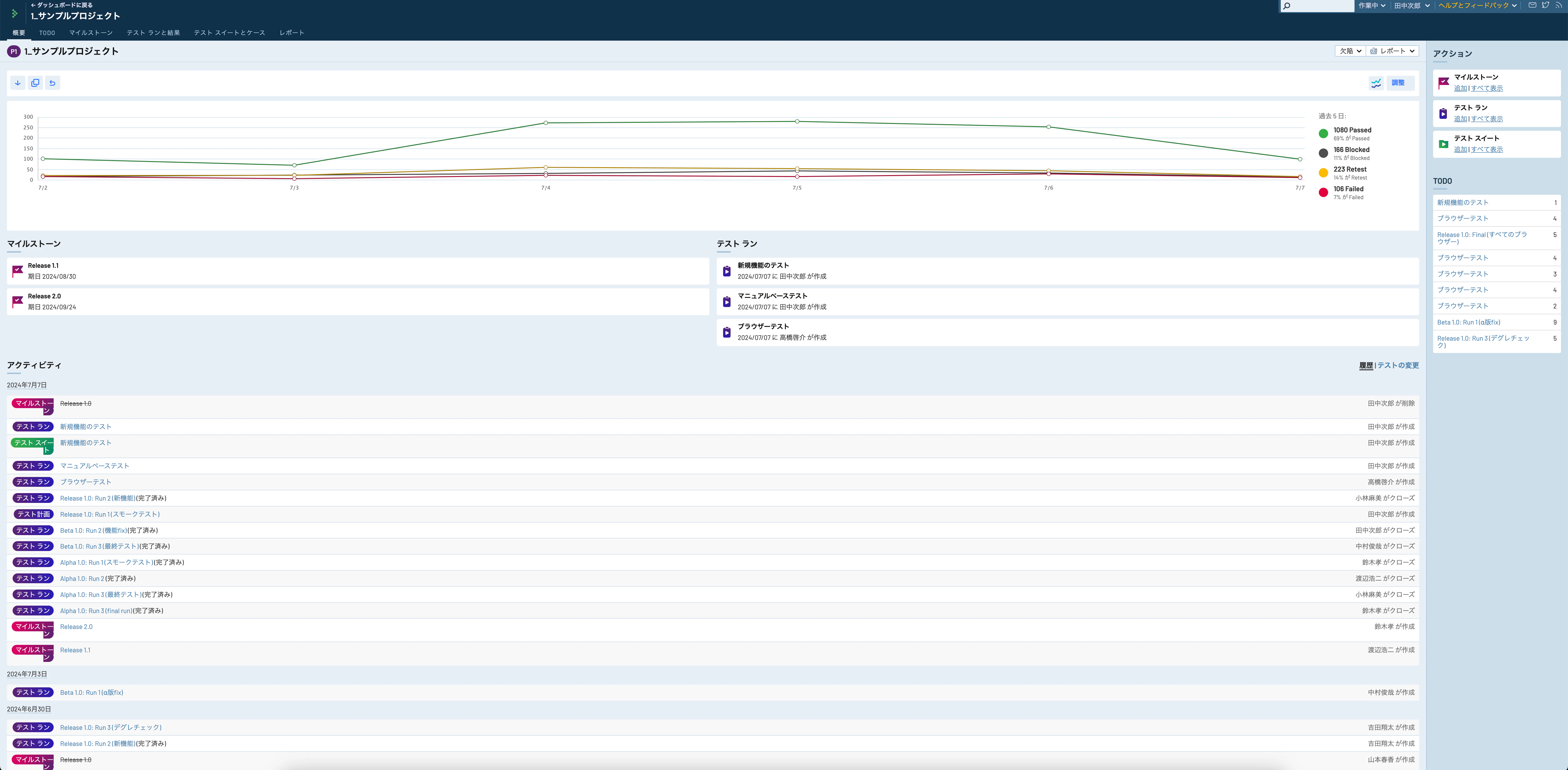Click the dark Blocked legend dot
The image size is (1568, 770).
pos(1323,153)
